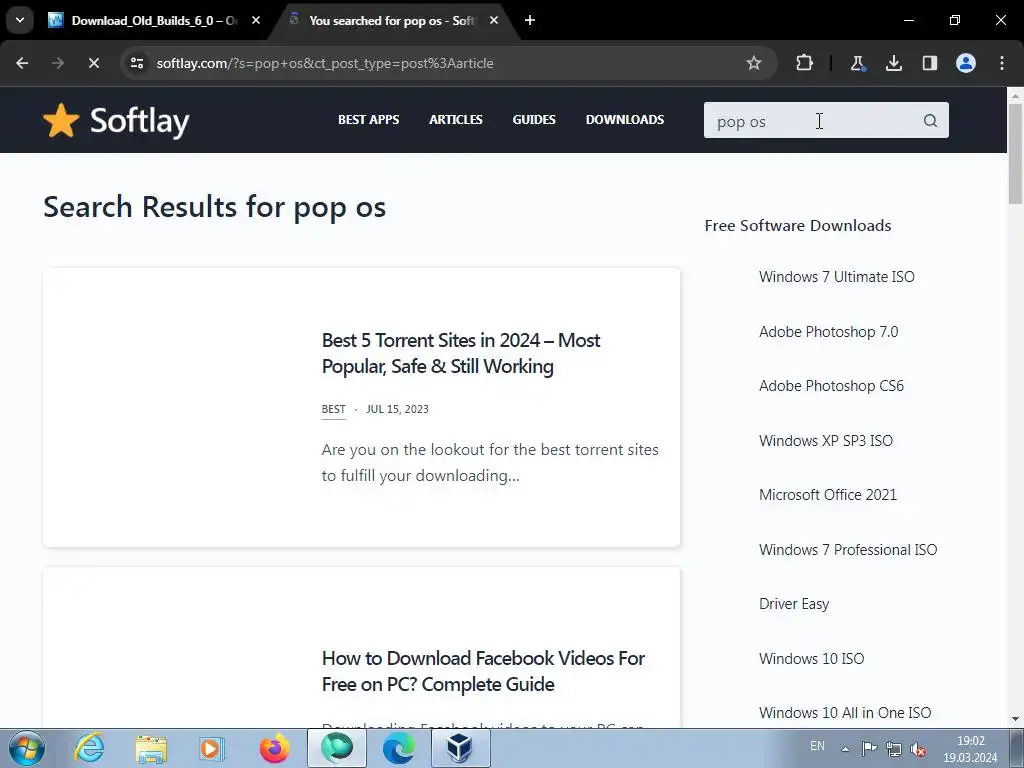Open network tray icon
Image resolution: width=1024 pixels, height=768 pixels.
point(894,749)
